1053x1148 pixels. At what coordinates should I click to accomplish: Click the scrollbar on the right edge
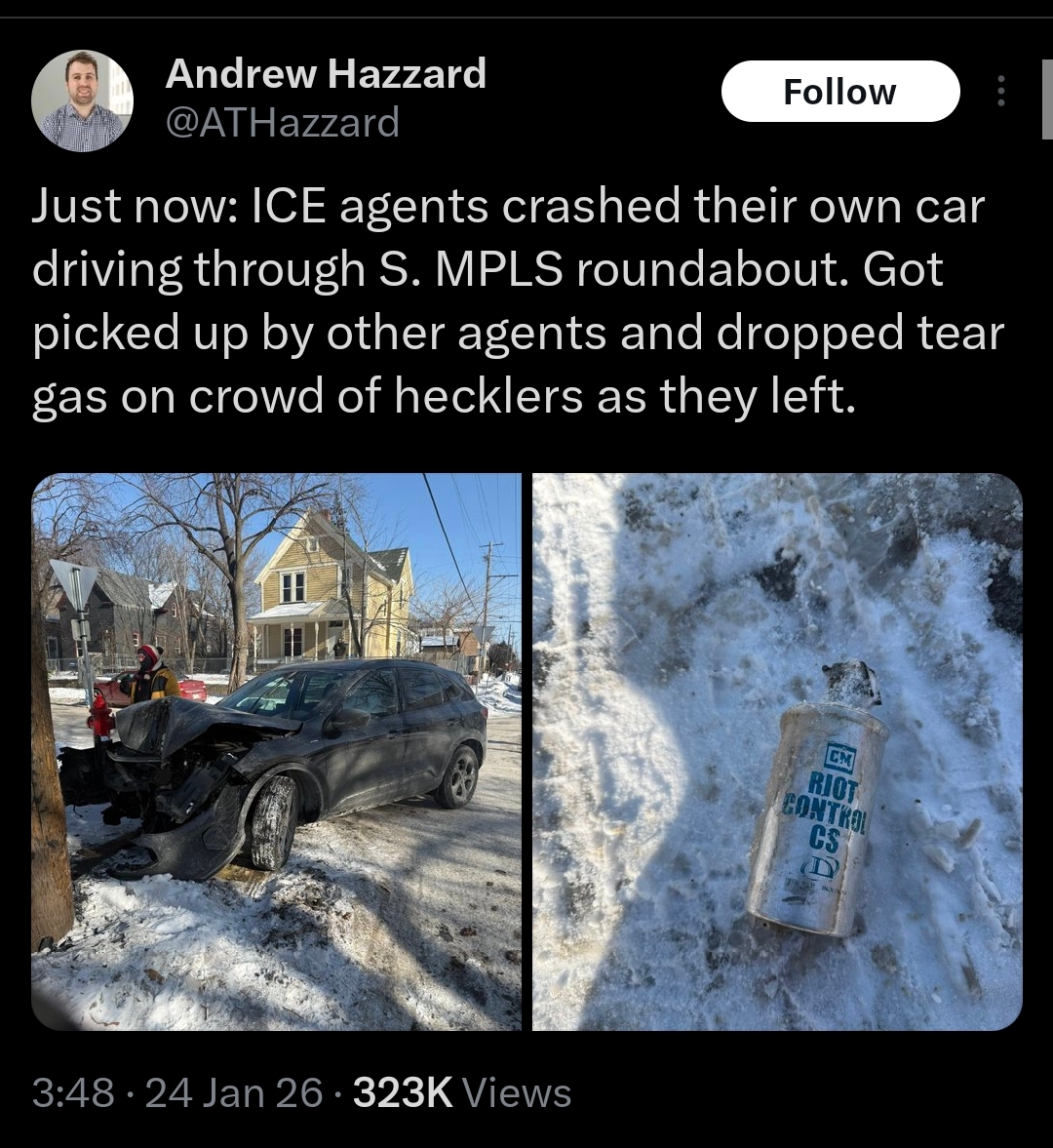pos(1047,99)
